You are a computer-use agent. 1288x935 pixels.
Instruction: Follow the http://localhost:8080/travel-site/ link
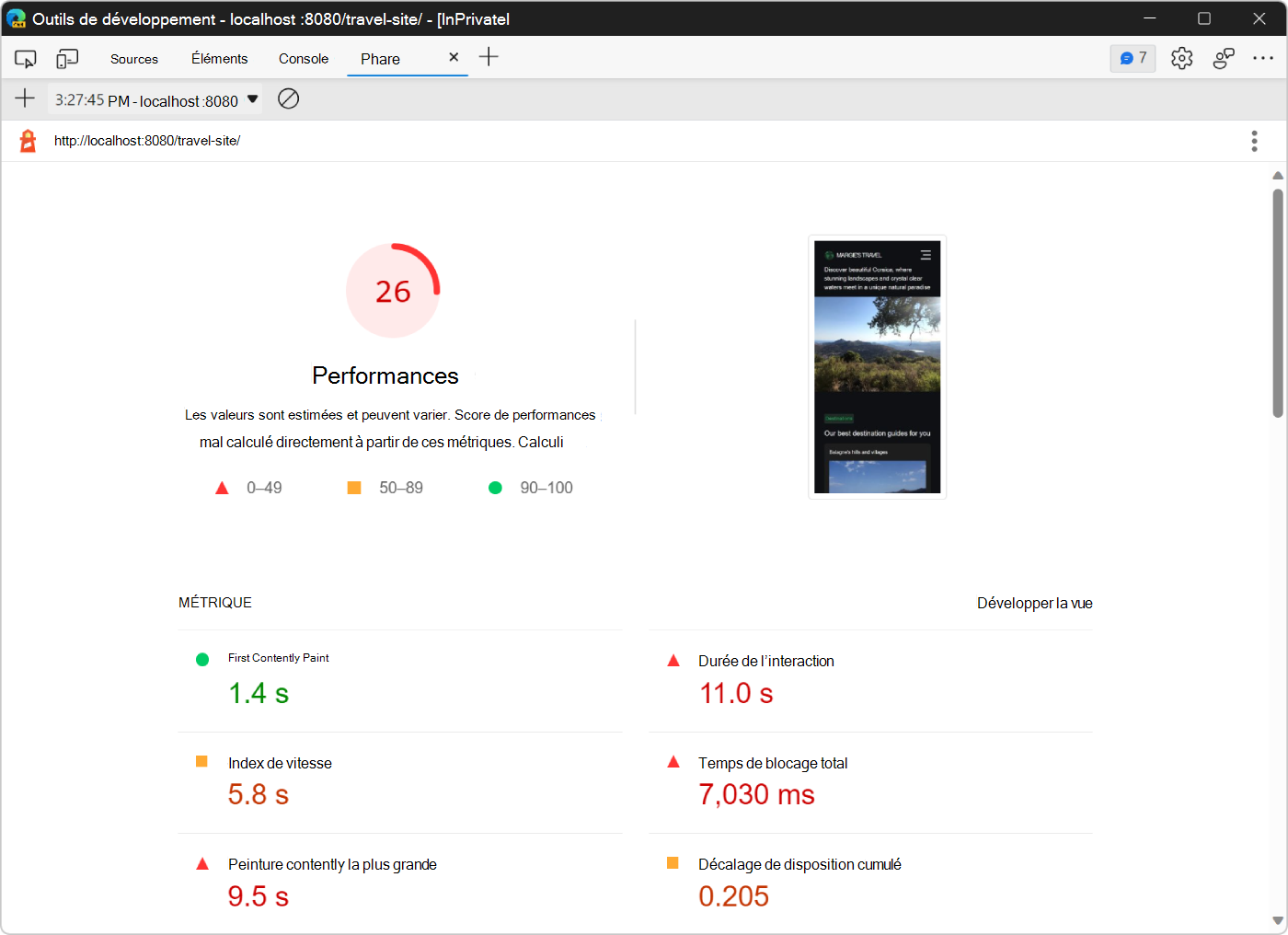tap(147, 140)
